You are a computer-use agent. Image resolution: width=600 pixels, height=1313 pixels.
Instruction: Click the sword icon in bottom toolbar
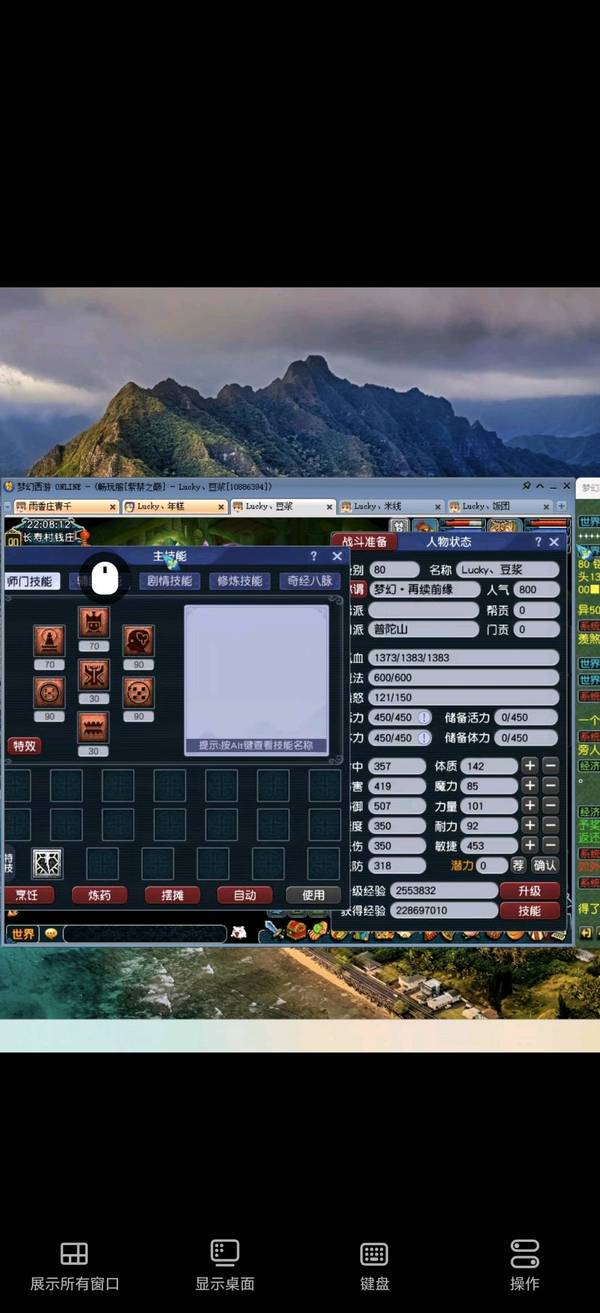[x=272, y=931]
